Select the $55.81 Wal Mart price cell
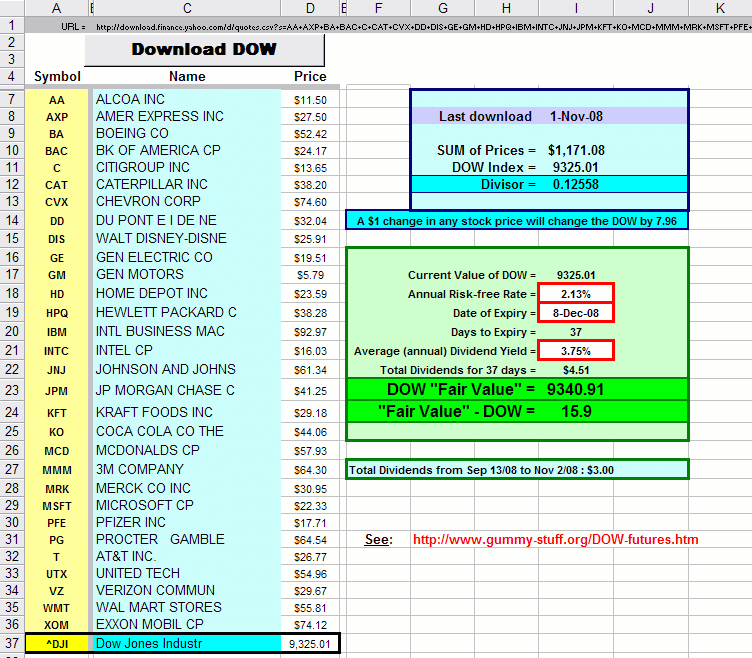 (310, 608)
